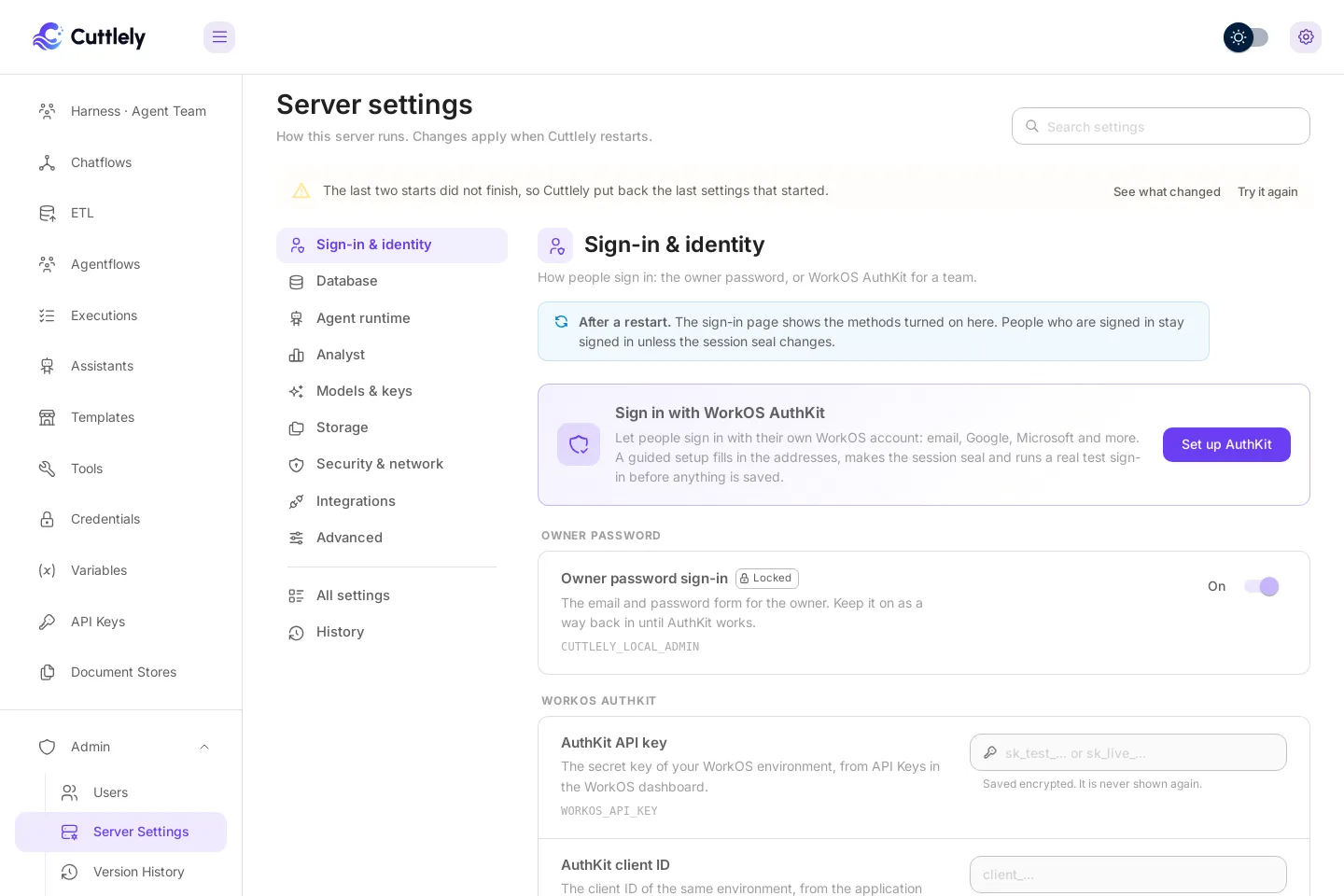This screenshot has width=1344, height=896.
Task: Click the AuthKit client ID input field
Action: pyautogui.click(x=1128, y=875)
